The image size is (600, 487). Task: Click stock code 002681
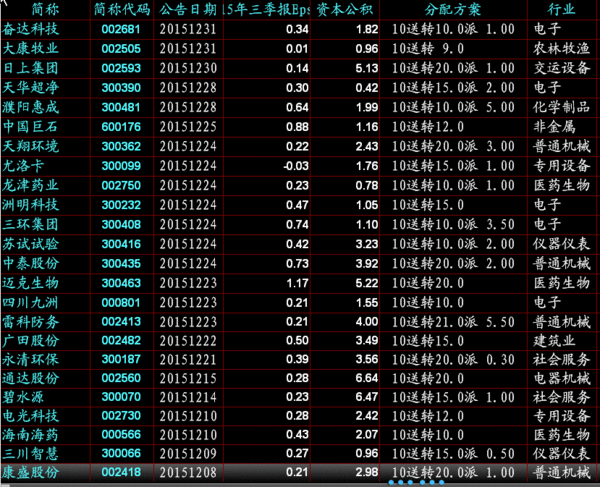tap(121, 29)
